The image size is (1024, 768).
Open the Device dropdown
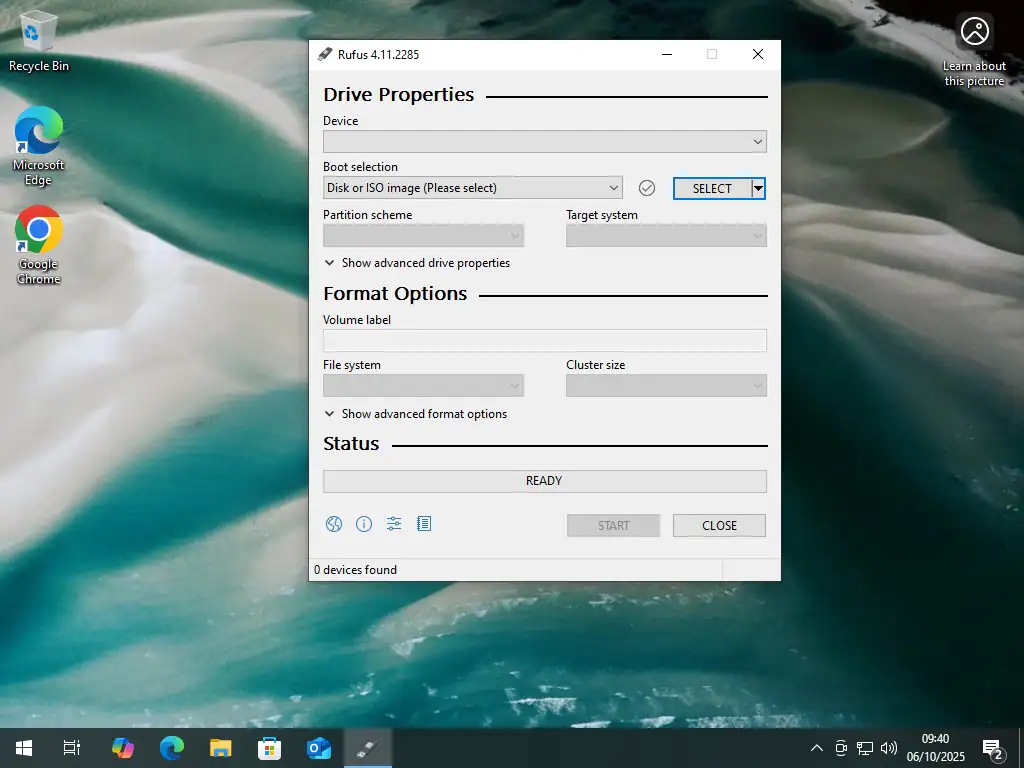544,142
